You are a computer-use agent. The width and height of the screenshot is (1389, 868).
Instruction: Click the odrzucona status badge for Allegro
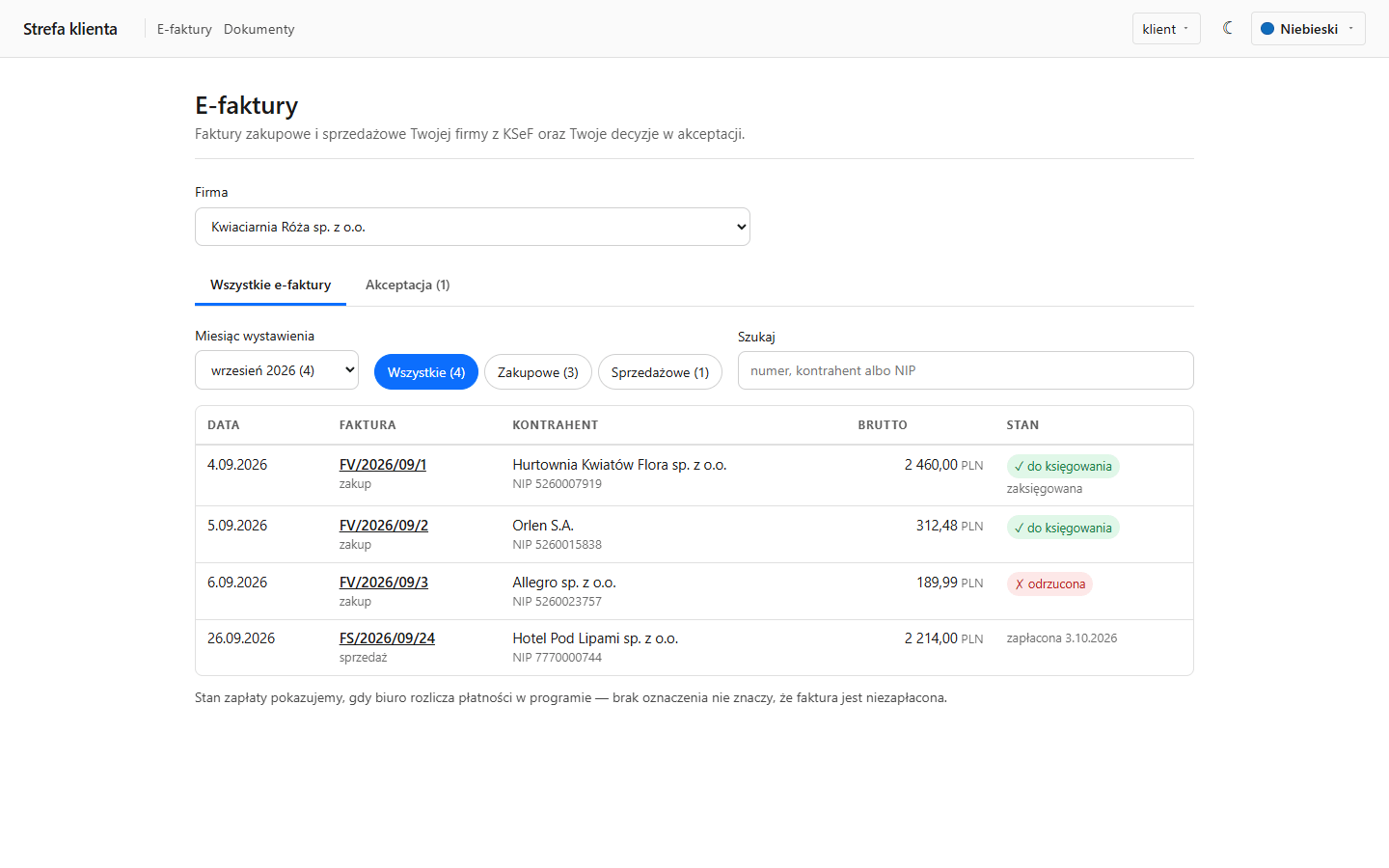click(1049, 583)
